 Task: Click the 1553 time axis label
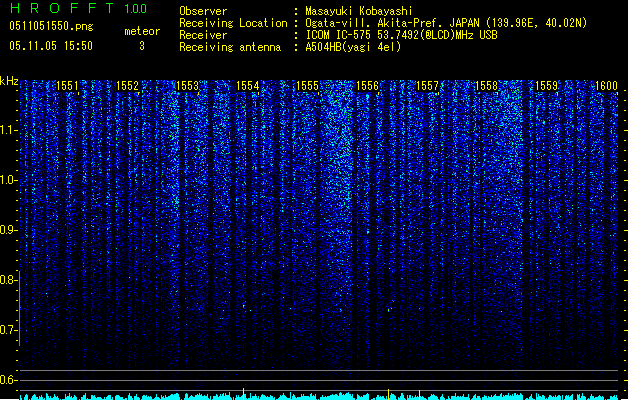click(x=187, y=86)
